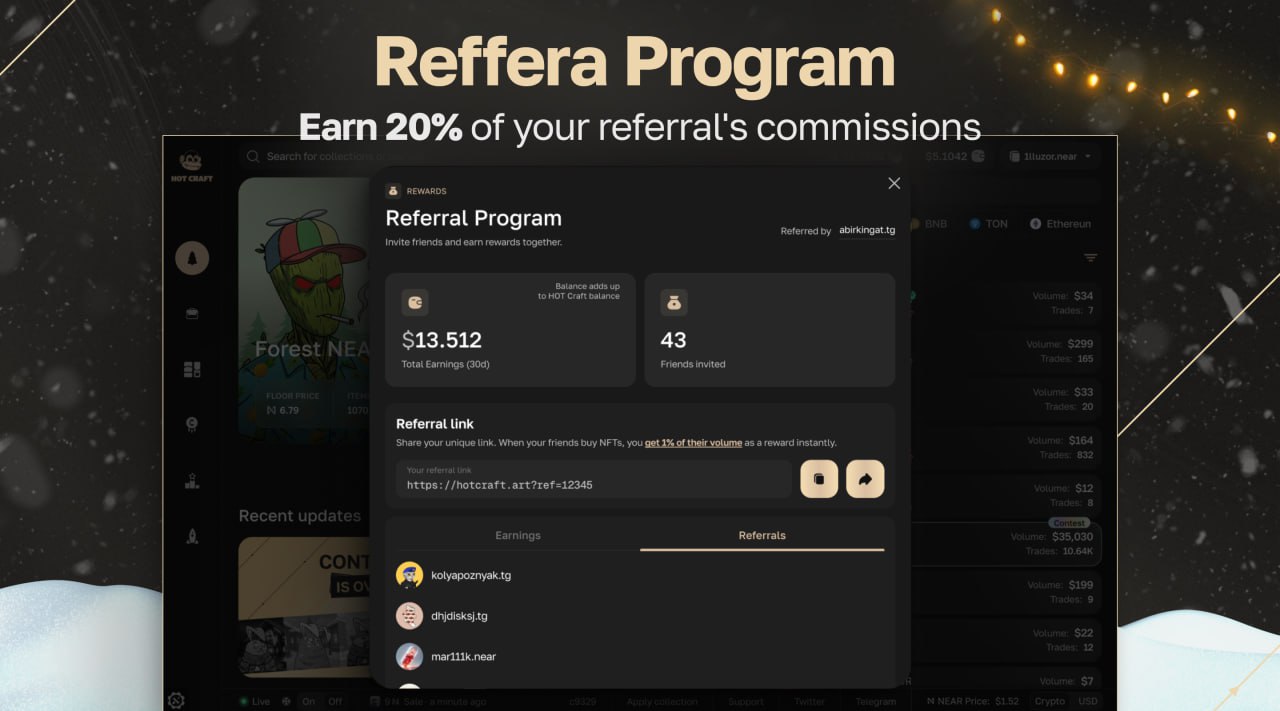Open the leaderboard podium sidebar icon
The height and width of the screenshot is (711, 1280).
pos(192,481)
